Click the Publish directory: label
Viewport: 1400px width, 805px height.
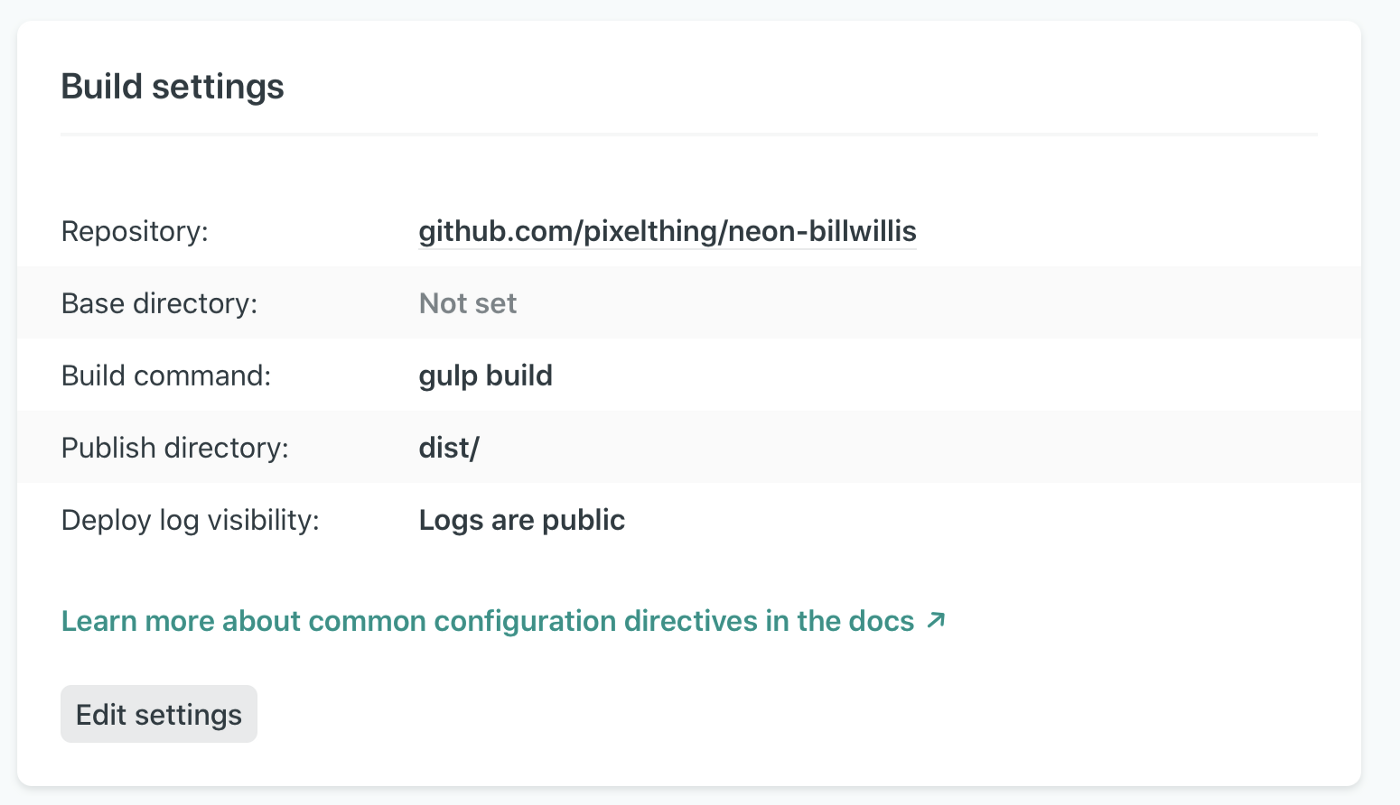tap(174, 448)
